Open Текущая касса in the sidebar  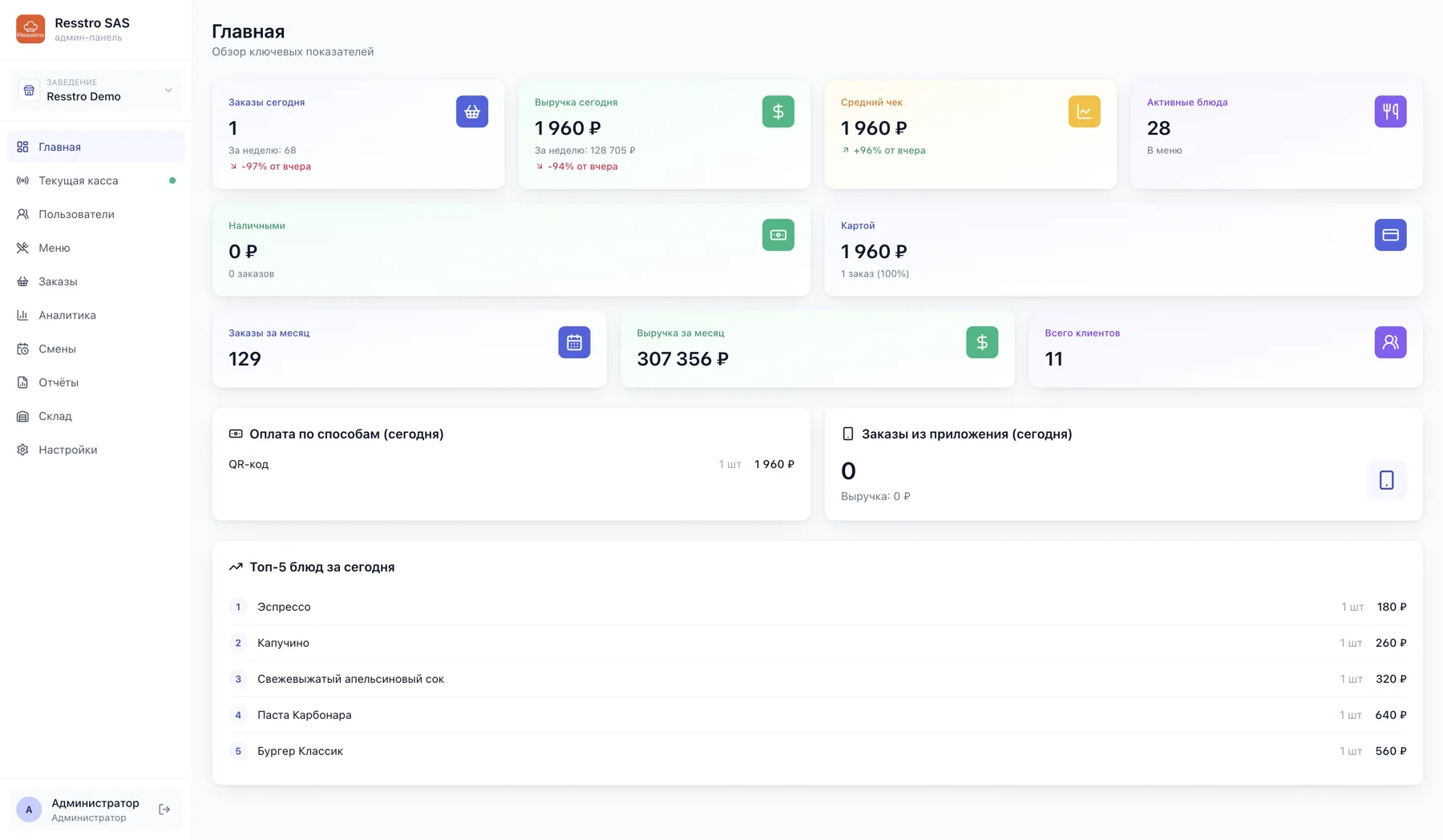(95, 180)
